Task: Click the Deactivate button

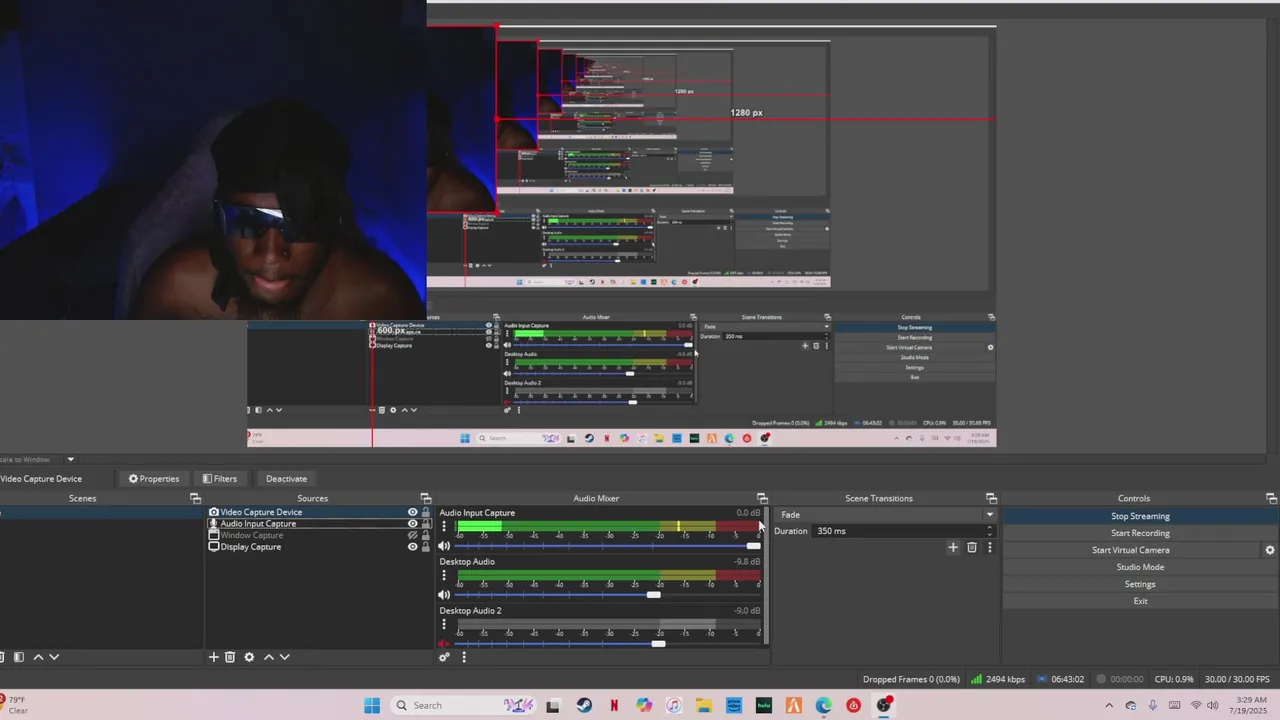Action: (x=286, y=479)
